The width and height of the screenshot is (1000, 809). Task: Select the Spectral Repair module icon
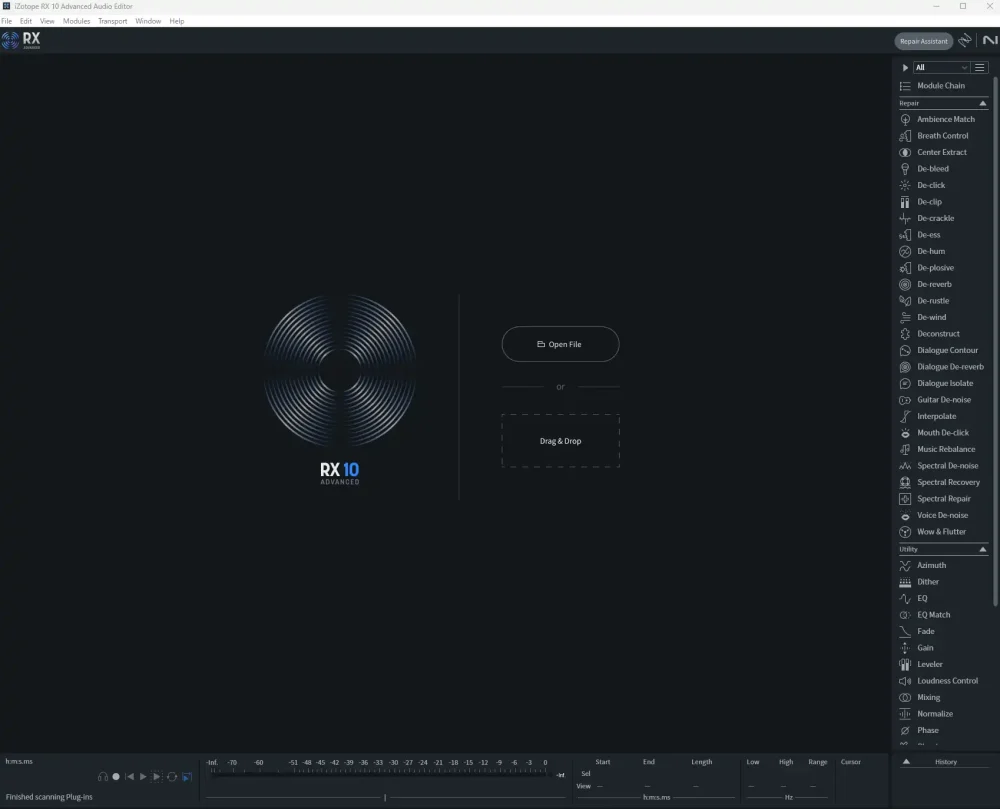click(x=905, y=499)
